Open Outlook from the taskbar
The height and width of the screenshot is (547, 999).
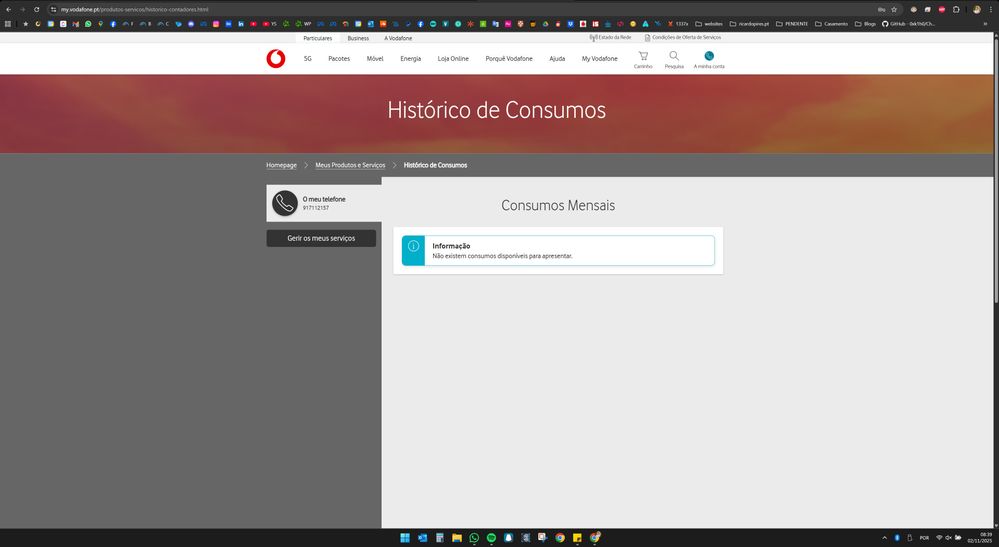coord(422,538)
